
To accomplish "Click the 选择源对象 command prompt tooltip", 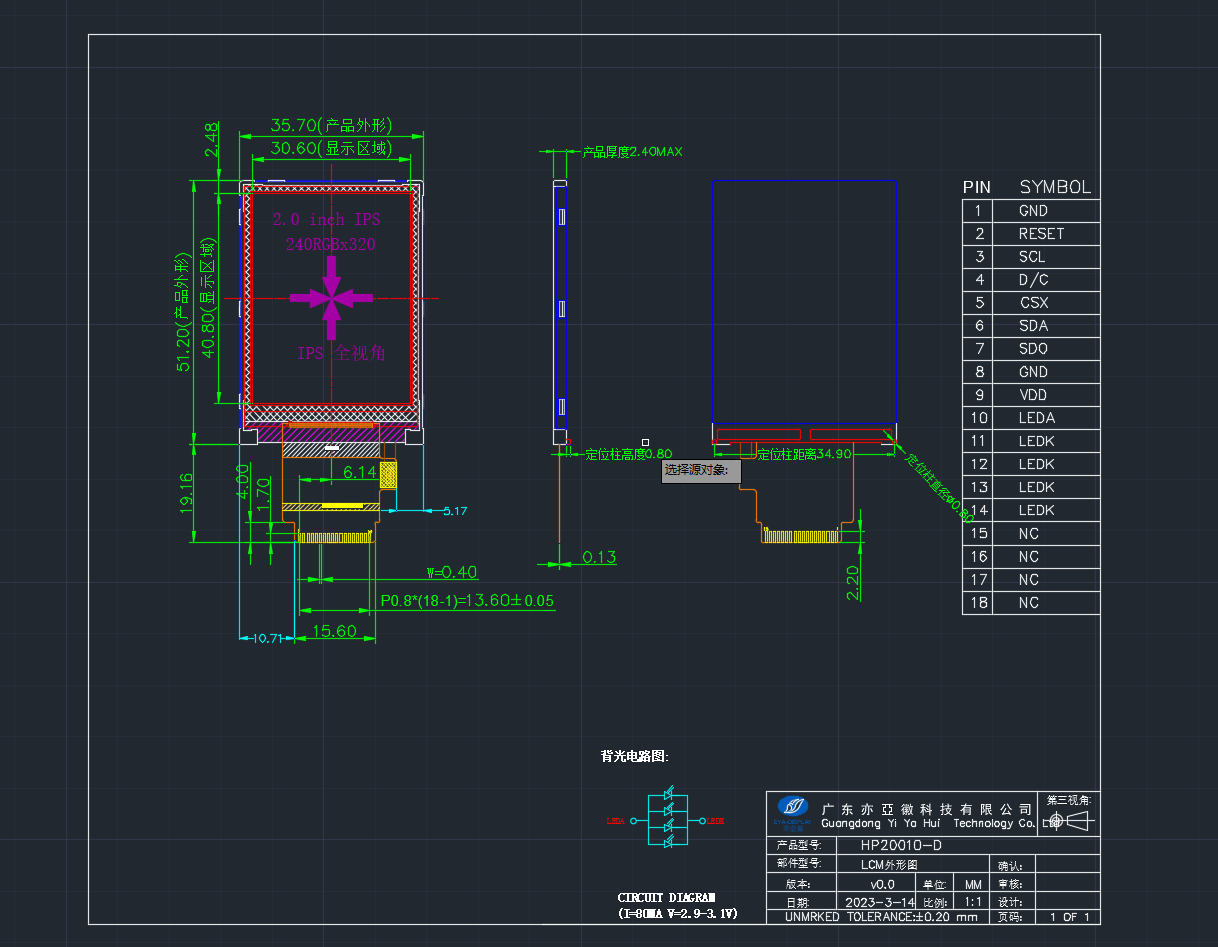I will 701,470.
